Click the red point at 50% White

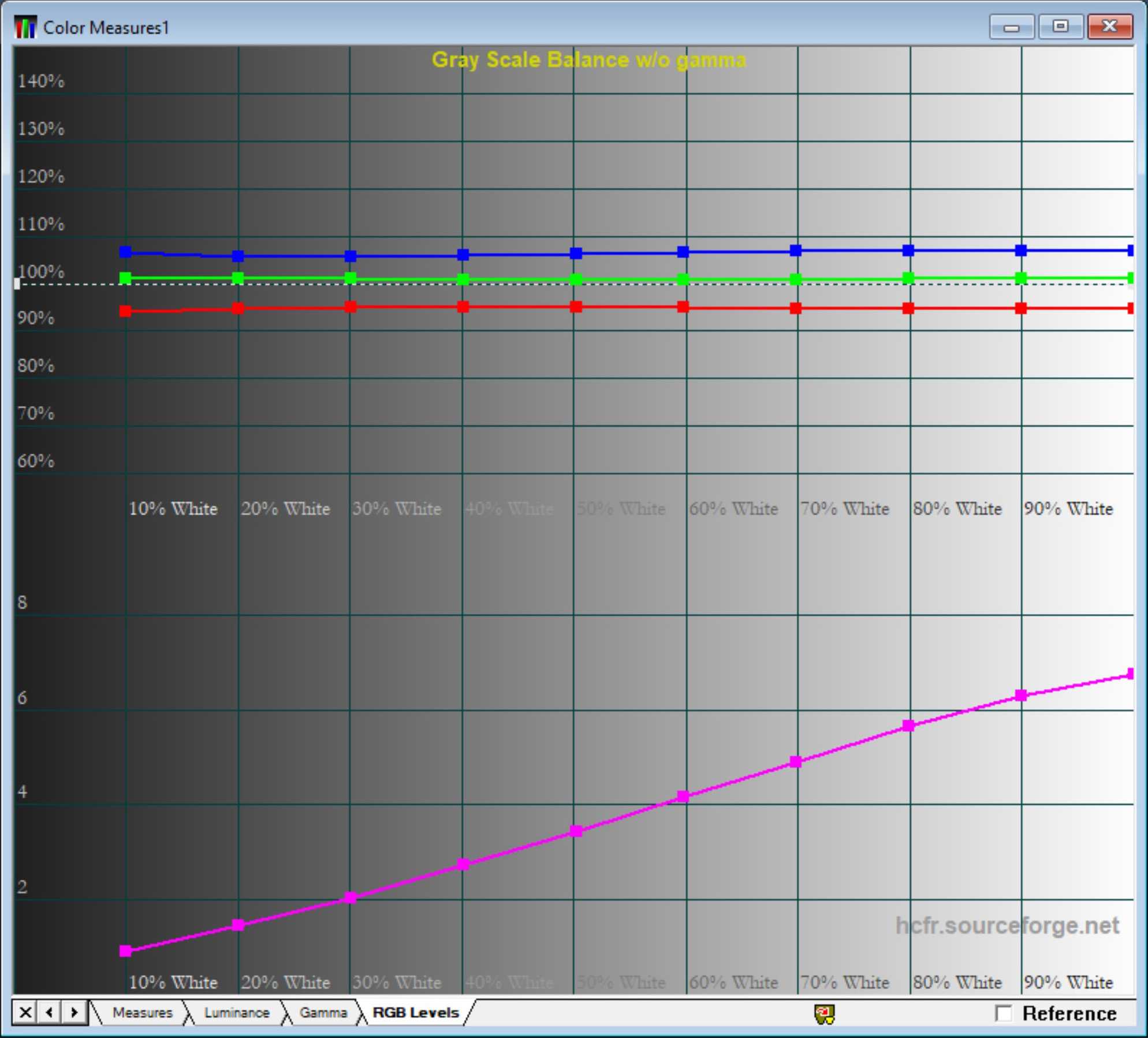[576, 306]
